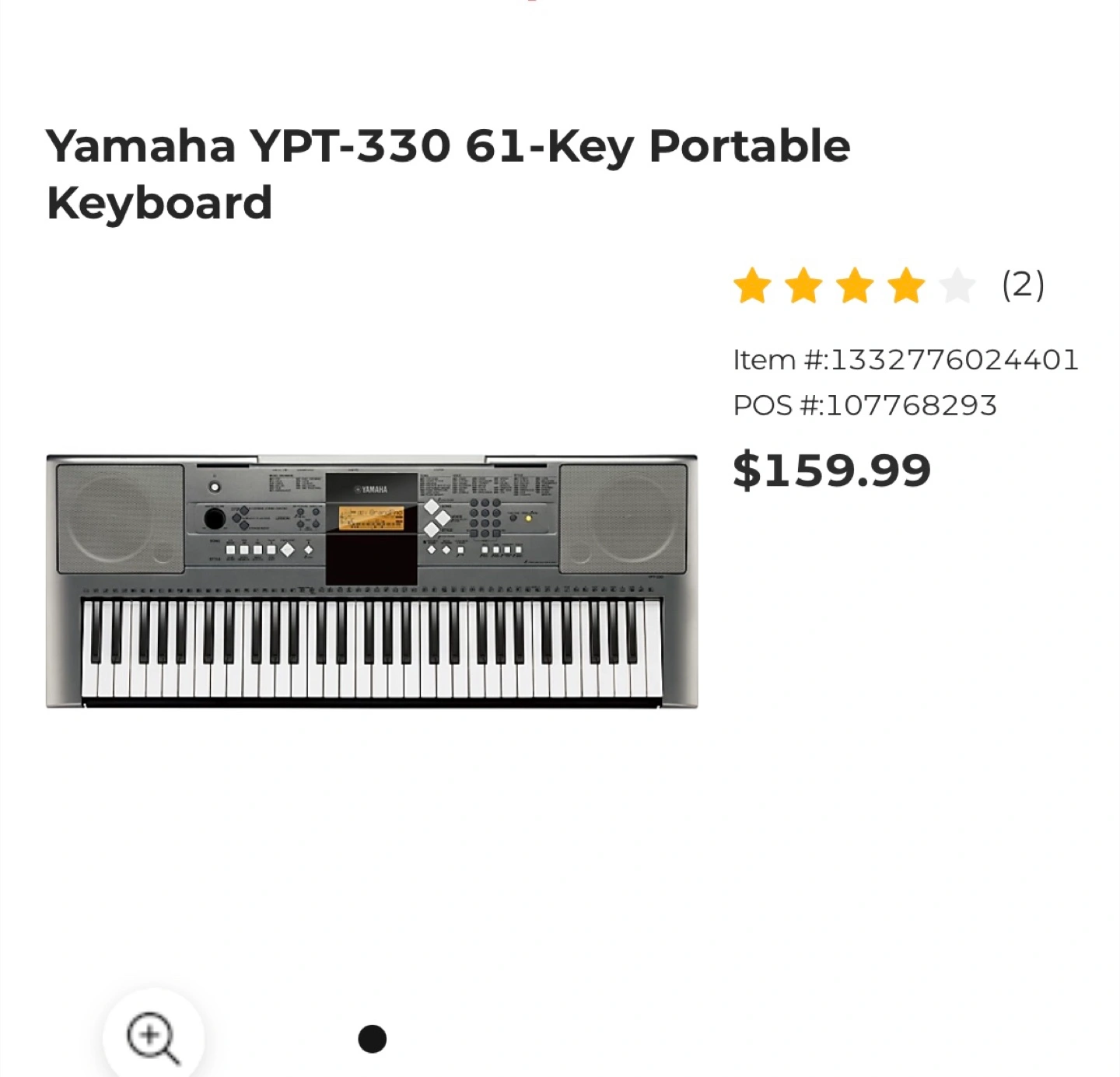Click the magnifier zoom-in icon
This screenshot has height=1077, width=1120.
(x=152, y=1037)
